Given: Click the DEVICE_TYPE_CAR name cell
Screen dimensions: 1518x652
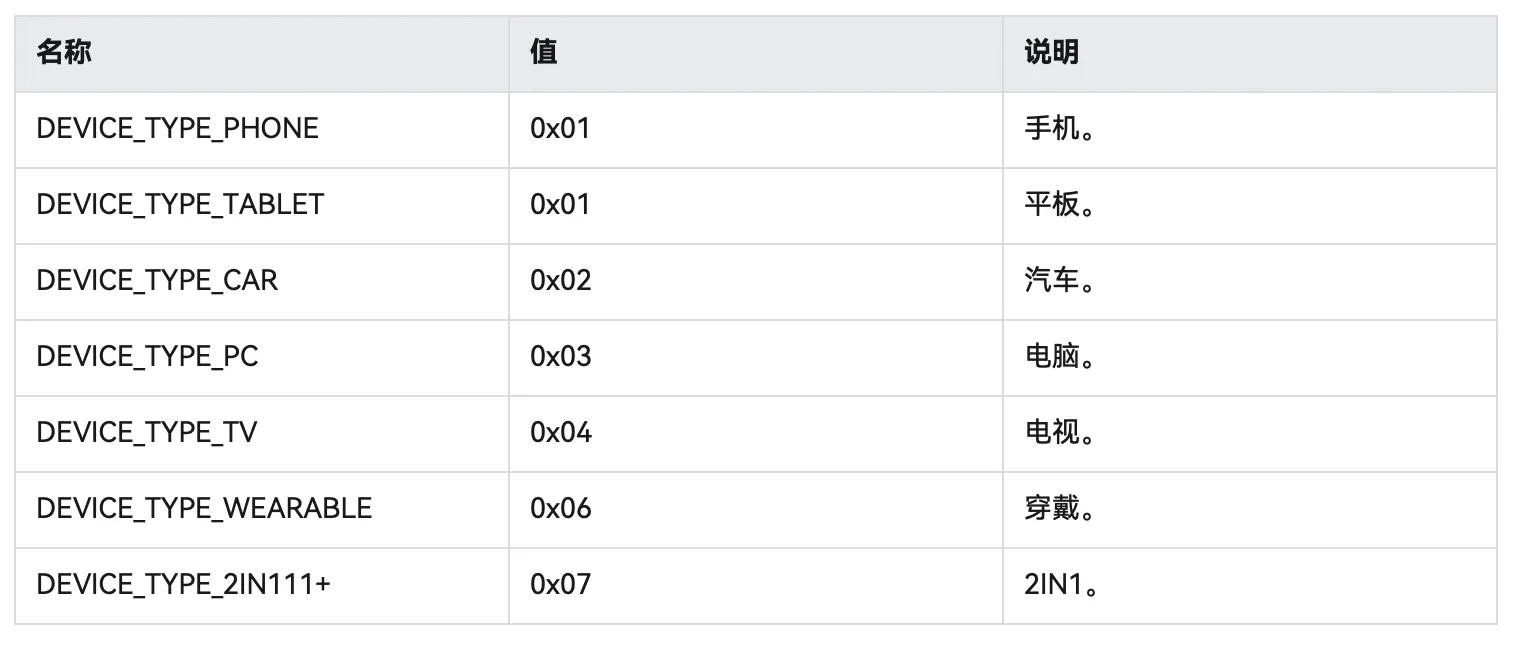Looking at the screenshot, I should (157, 281).
